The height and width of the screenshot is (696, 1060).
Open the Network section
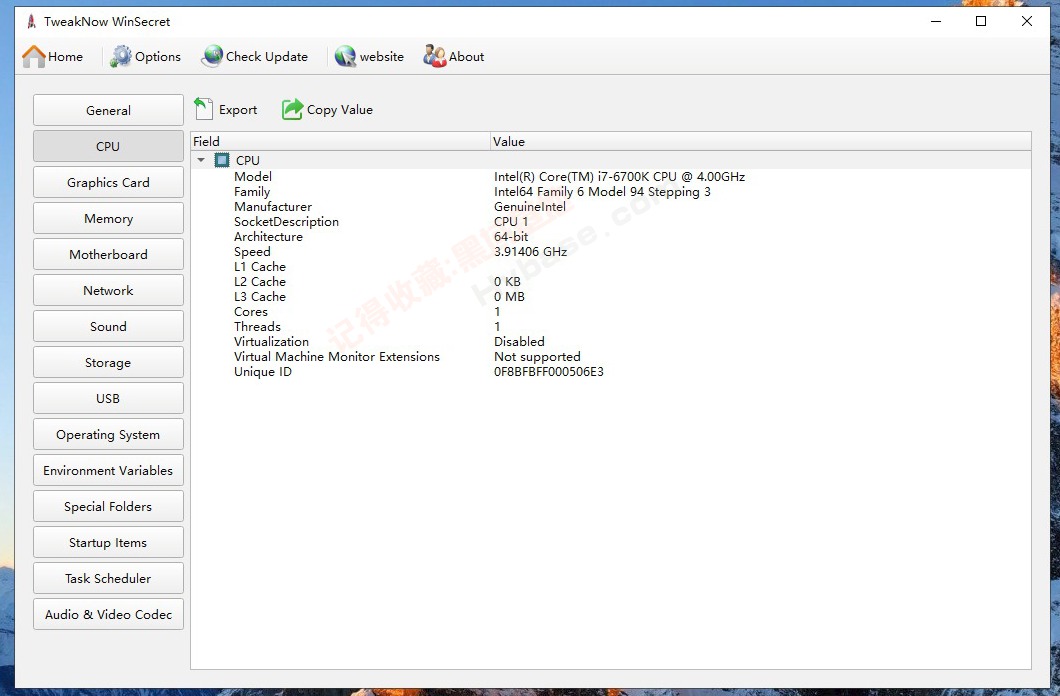point(108,290)
